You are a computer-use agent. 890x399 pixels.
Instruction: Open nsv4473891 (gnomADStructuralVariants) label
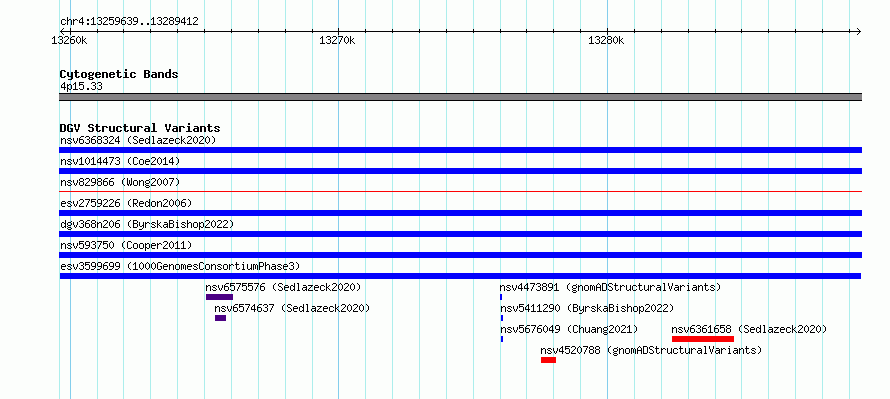pyautogui.click(x=610, y=287)
